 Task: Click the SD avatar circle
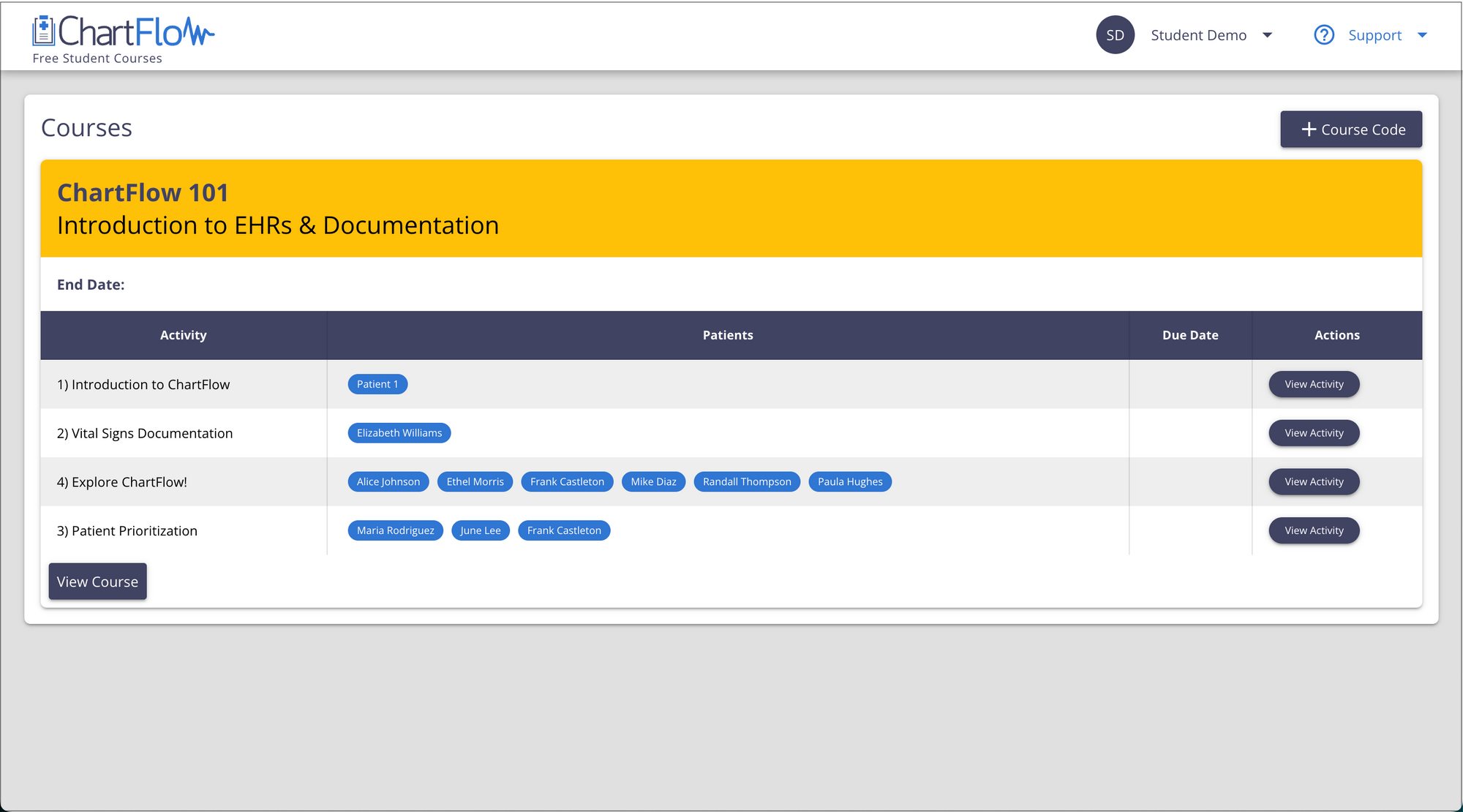(1115, 34)
